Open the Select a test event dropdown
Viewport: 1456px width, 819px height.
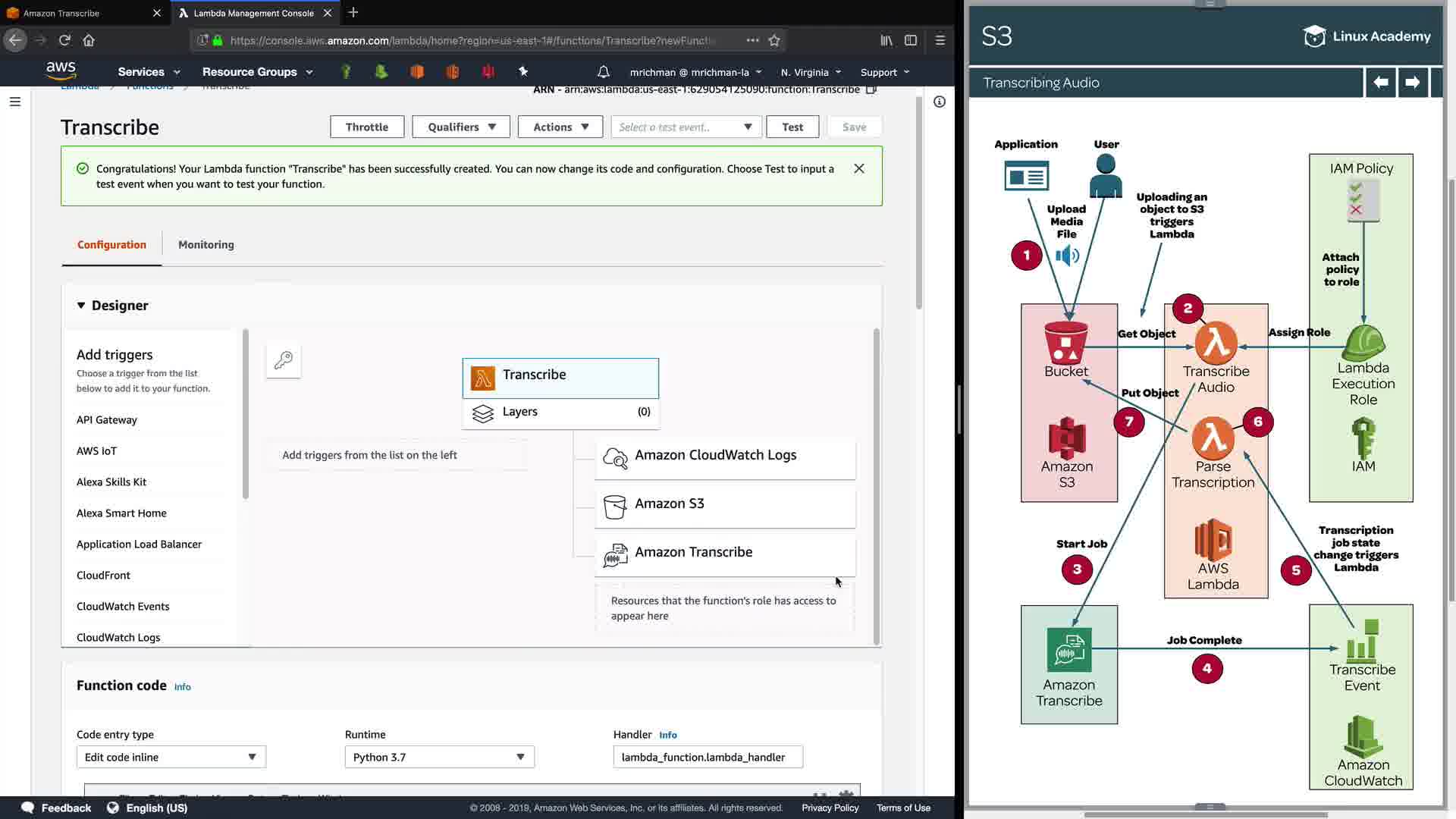[685, 127]
